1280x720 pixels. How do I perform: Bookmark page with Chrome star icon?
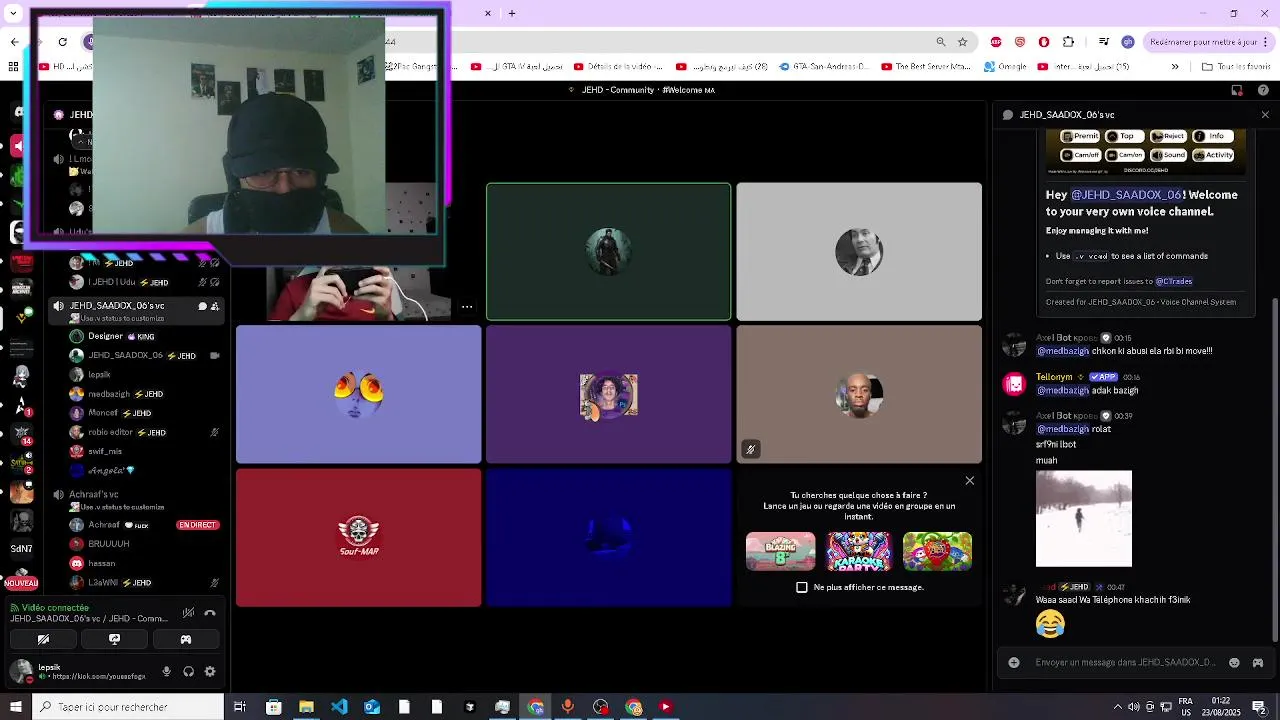(x=962, y=42)
